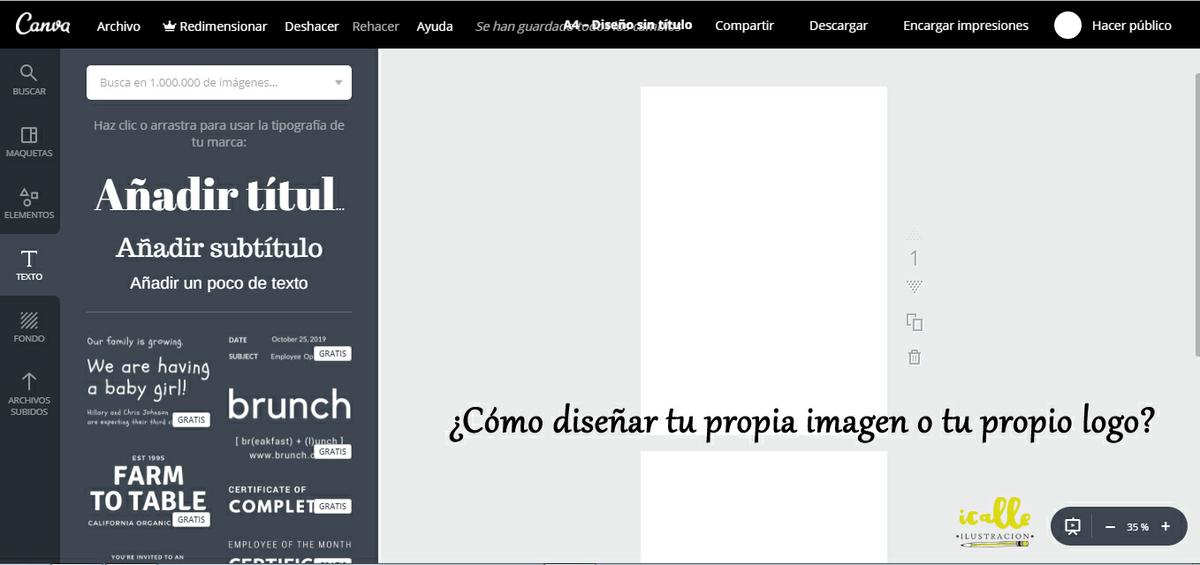Select the brunch text template
Screen dimensions: 1200x565
[289, 423]
